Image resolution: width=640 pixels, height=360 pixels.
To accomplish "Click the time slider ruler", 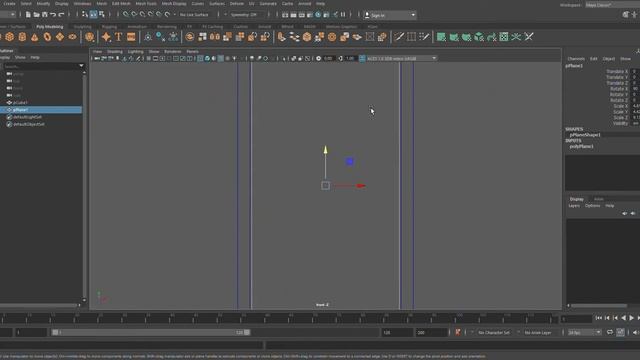I will pyautogui.click(x=280, y=318).
